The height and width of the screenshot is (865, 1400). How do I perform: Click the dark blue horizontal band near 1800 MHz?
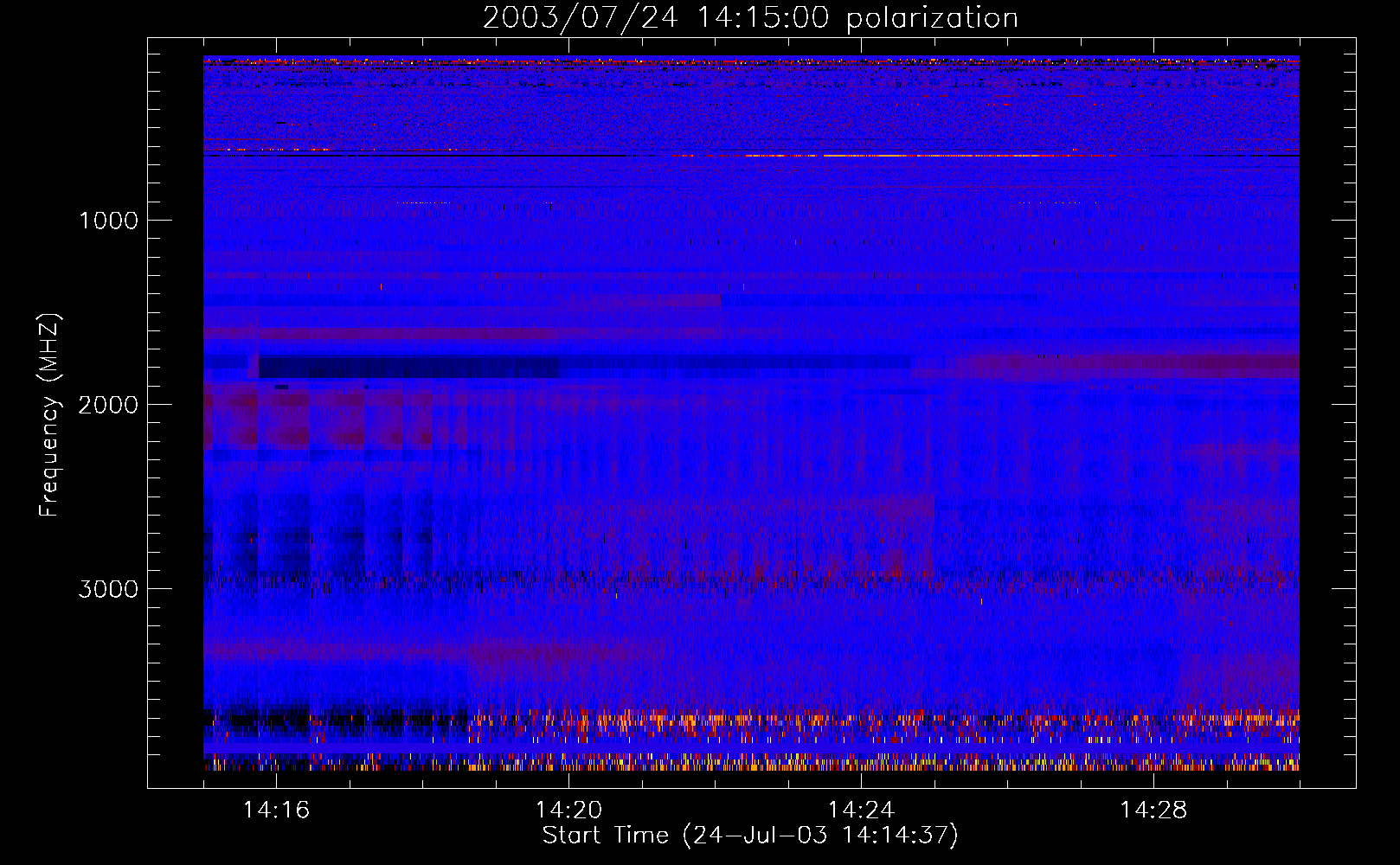pyautogui.click(x=408, y=367)
